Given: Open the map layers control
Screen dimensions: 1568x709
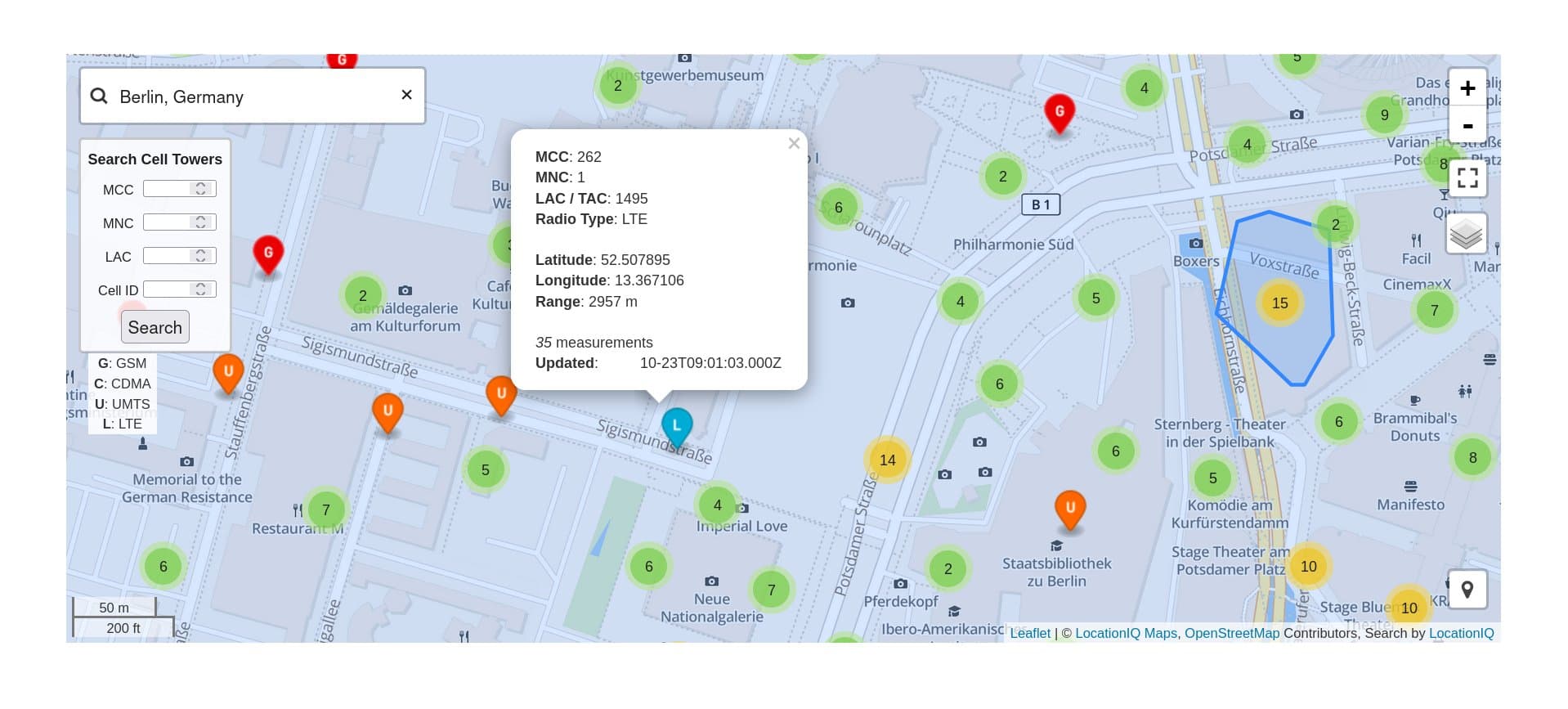Looking at the screenshot, I should coord(1467,234).
